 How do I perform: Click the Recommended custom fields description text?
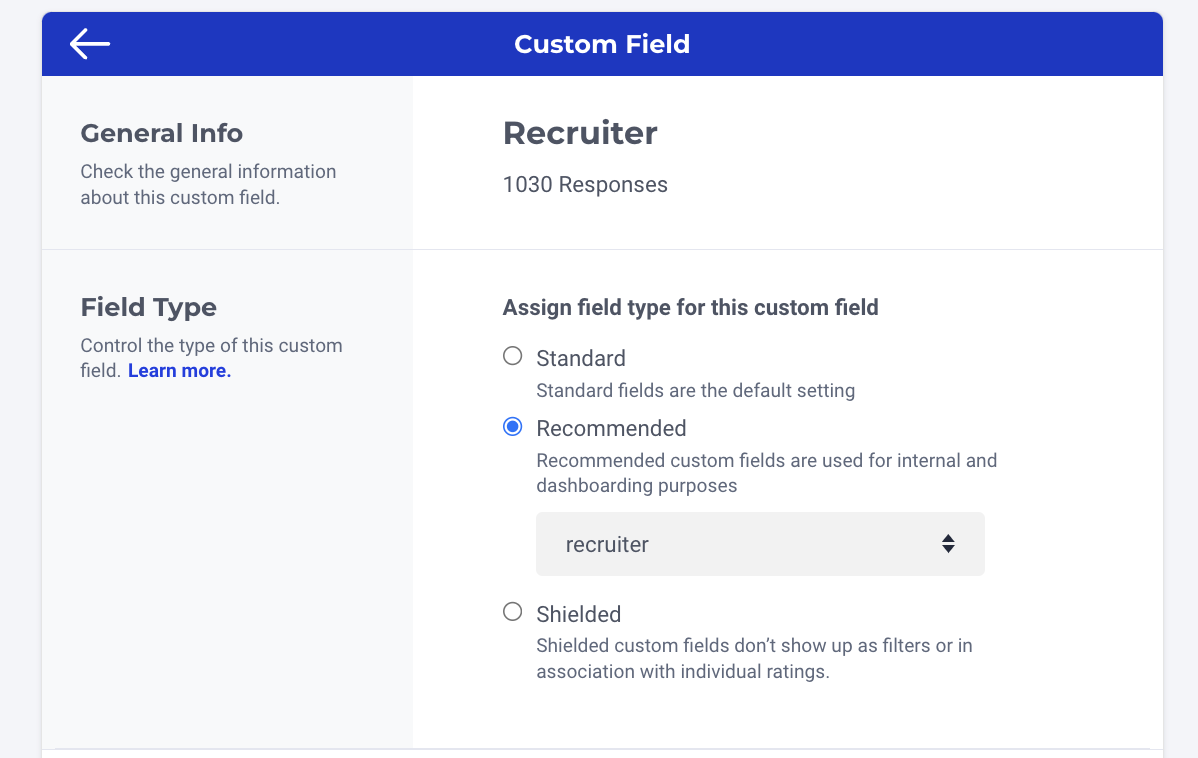click(x=766, y=473)
